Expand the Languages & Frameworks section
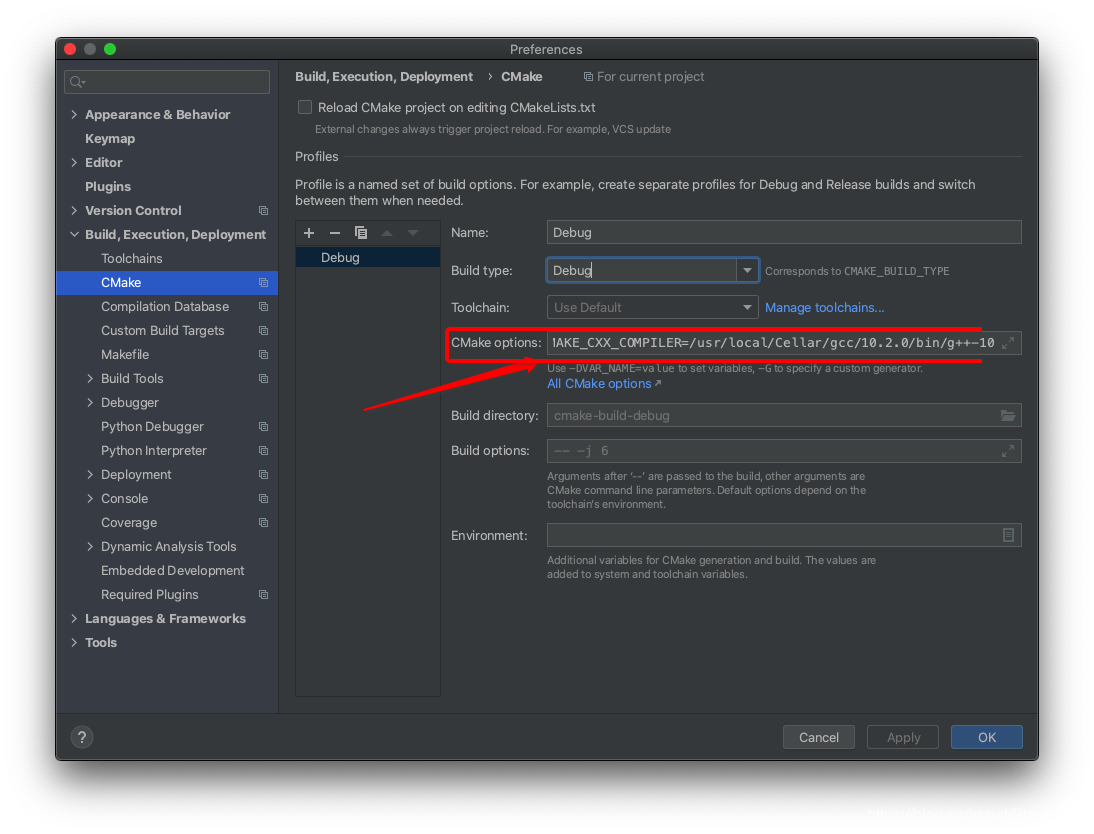This screenshot has width=1094, height=834. tap(74, 618)
